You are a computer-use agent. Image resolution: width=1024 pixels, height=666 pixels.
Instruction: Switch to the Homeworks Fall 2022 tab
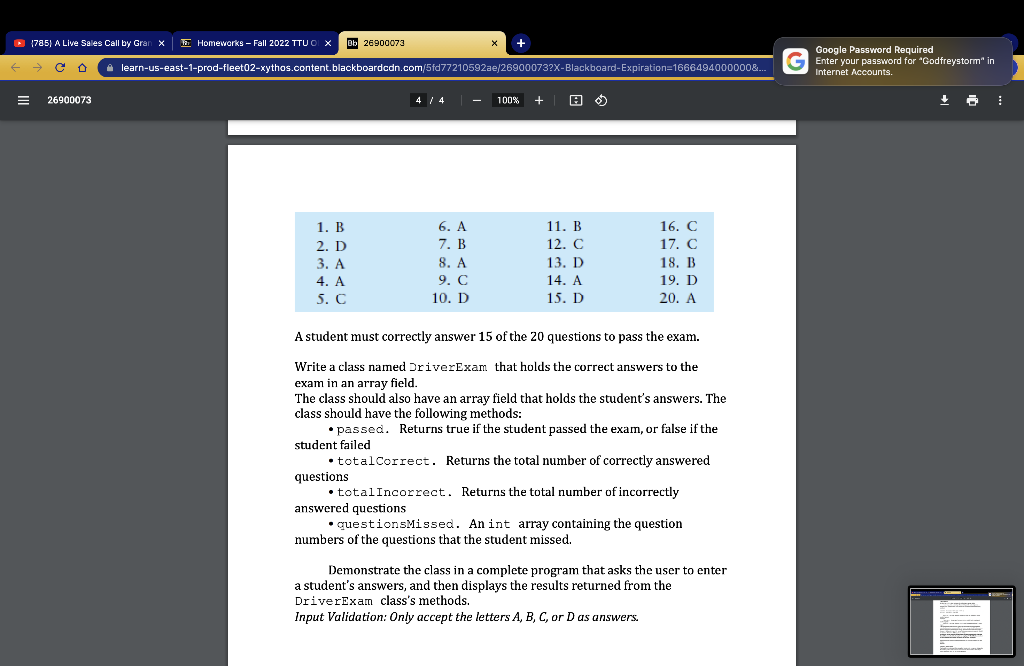[x=248, y=42]
